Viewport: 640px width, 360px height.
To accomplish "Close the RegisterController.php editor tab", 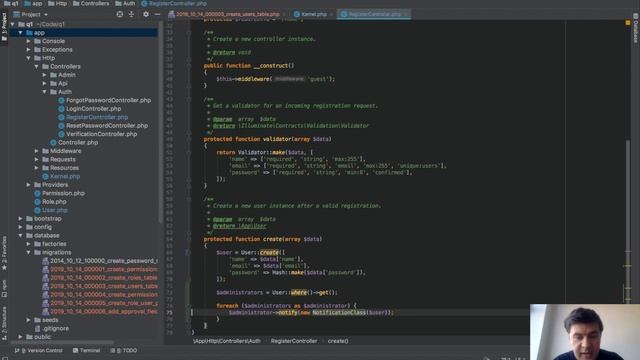I will [405, 14].
